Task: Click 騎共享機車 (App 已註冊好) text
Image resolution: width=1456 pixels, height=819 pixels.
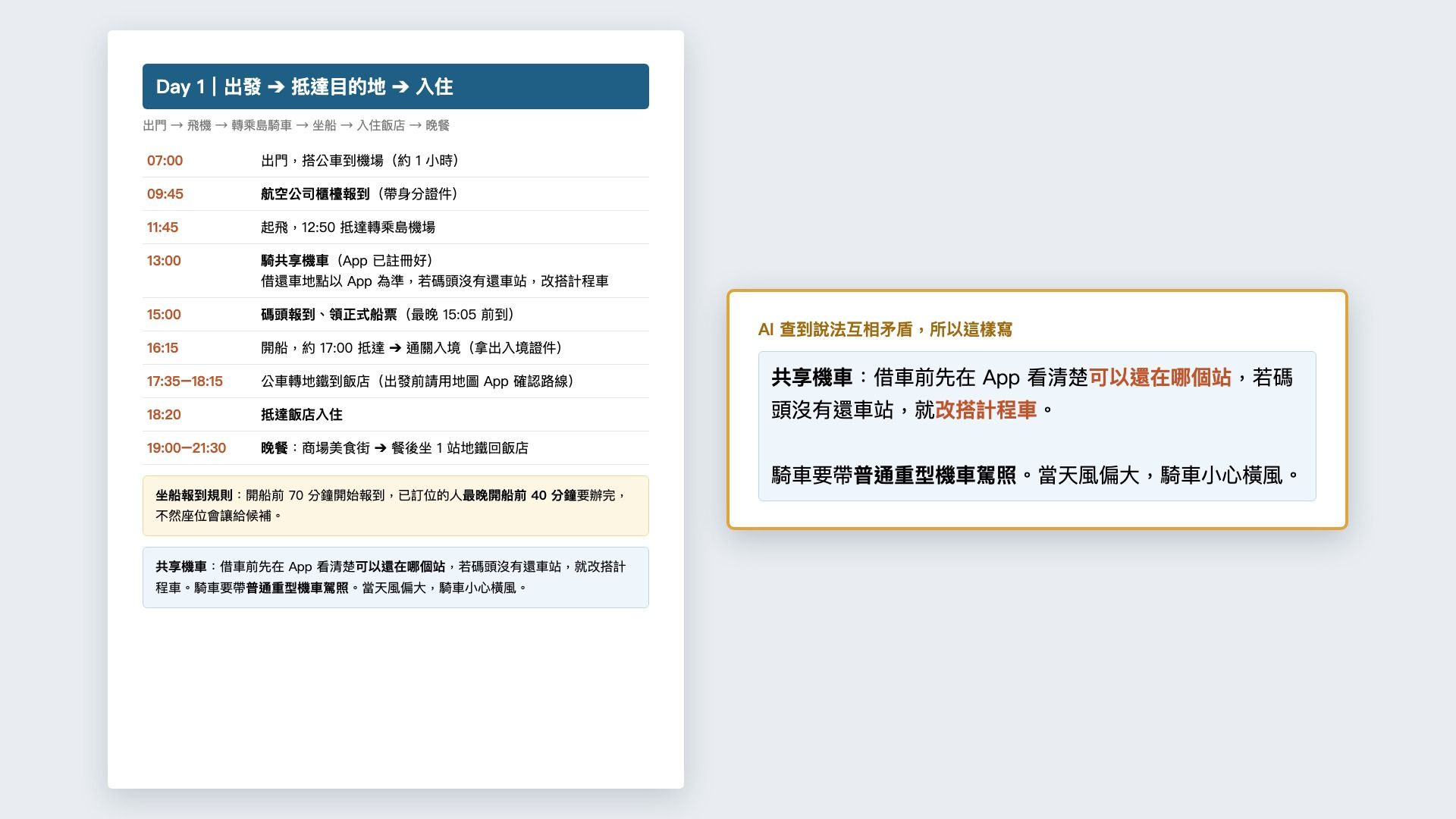Action: tap(347, 261)
